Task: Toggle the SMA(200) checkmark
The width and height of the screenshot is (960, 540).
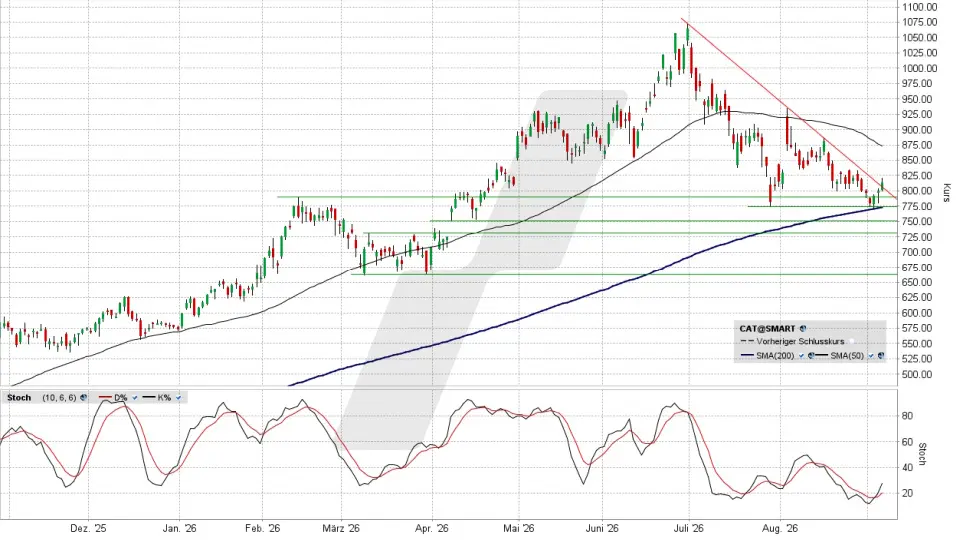Action: [x=801, y=356]
